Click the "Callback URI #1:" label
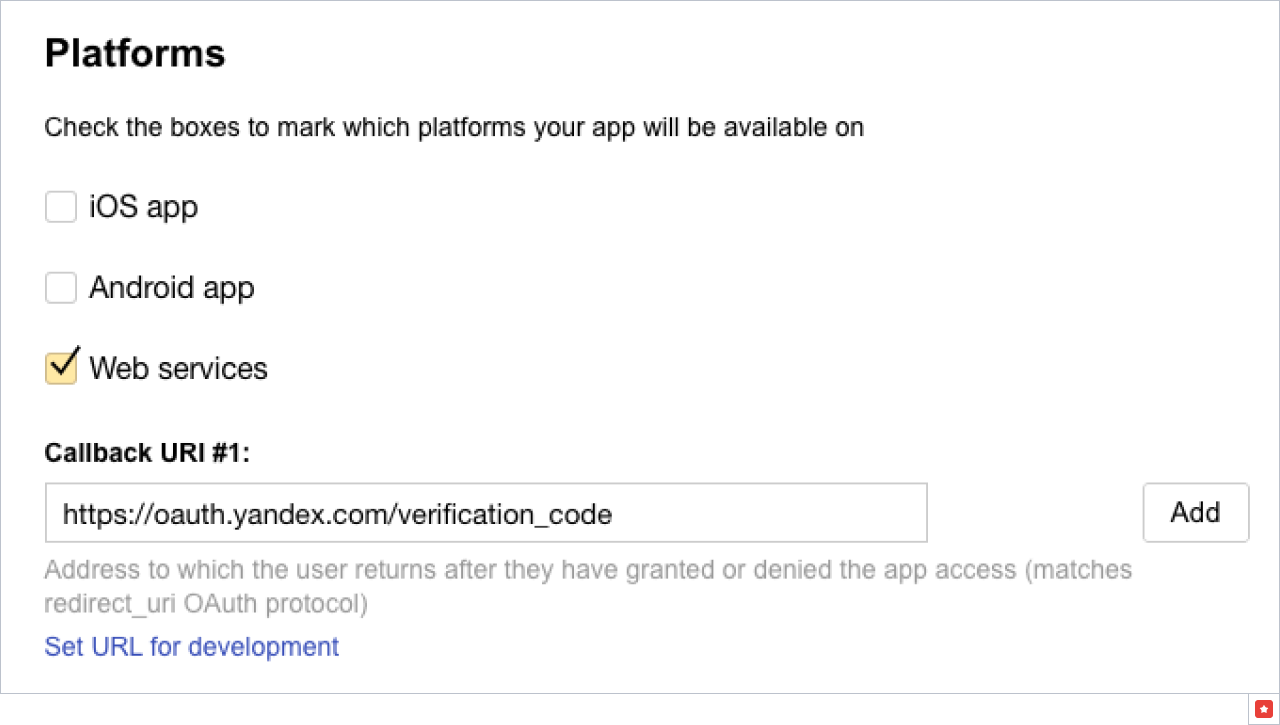 147,452
